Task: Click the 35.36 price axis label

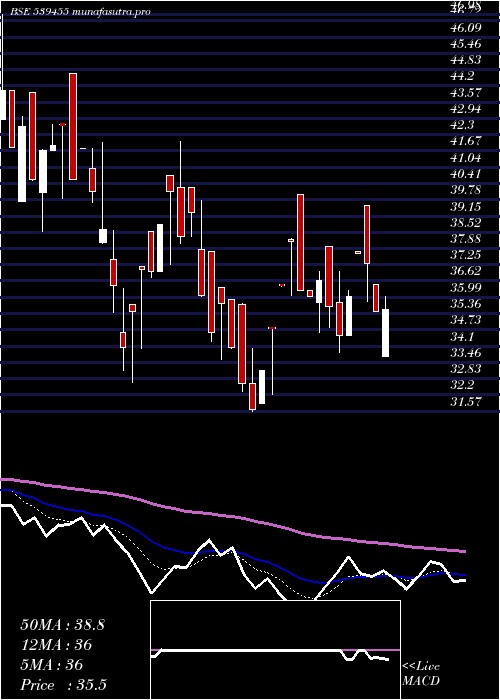Action: (x=466, y=304)
